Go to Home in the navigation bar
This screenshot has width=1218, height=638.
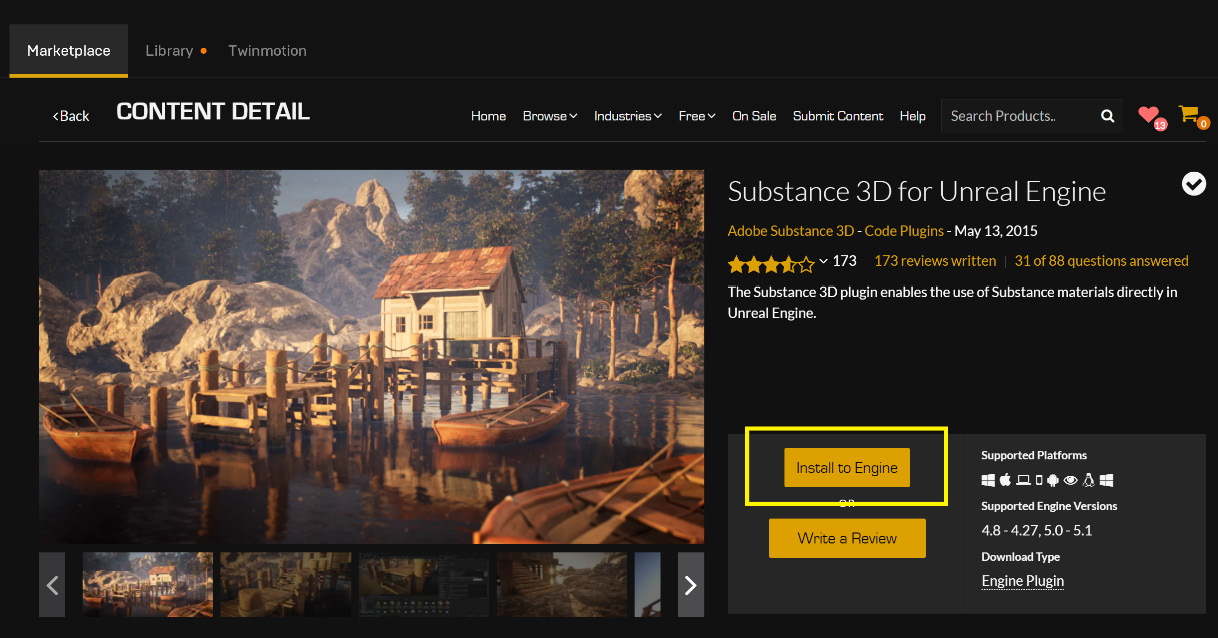(488, 116)
